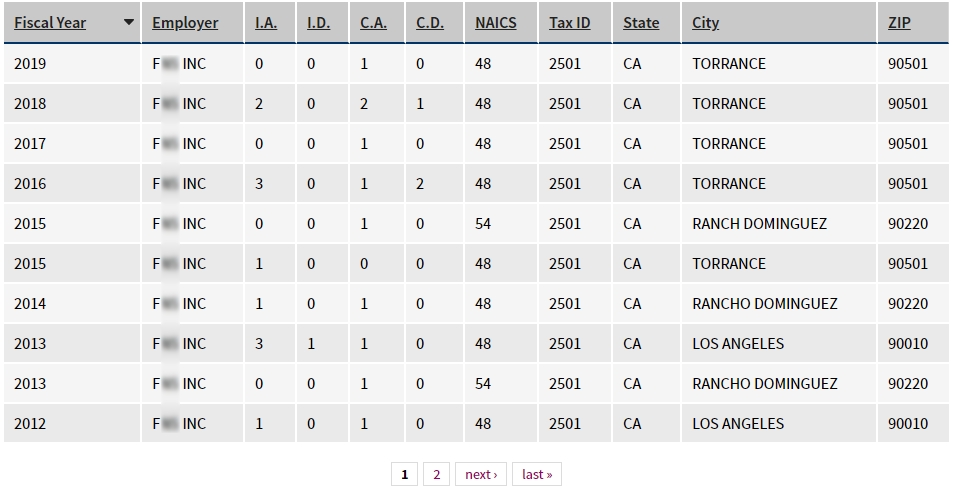Sort by State column header
This screenshot has width=953, height=486.
tap(641, 22)
